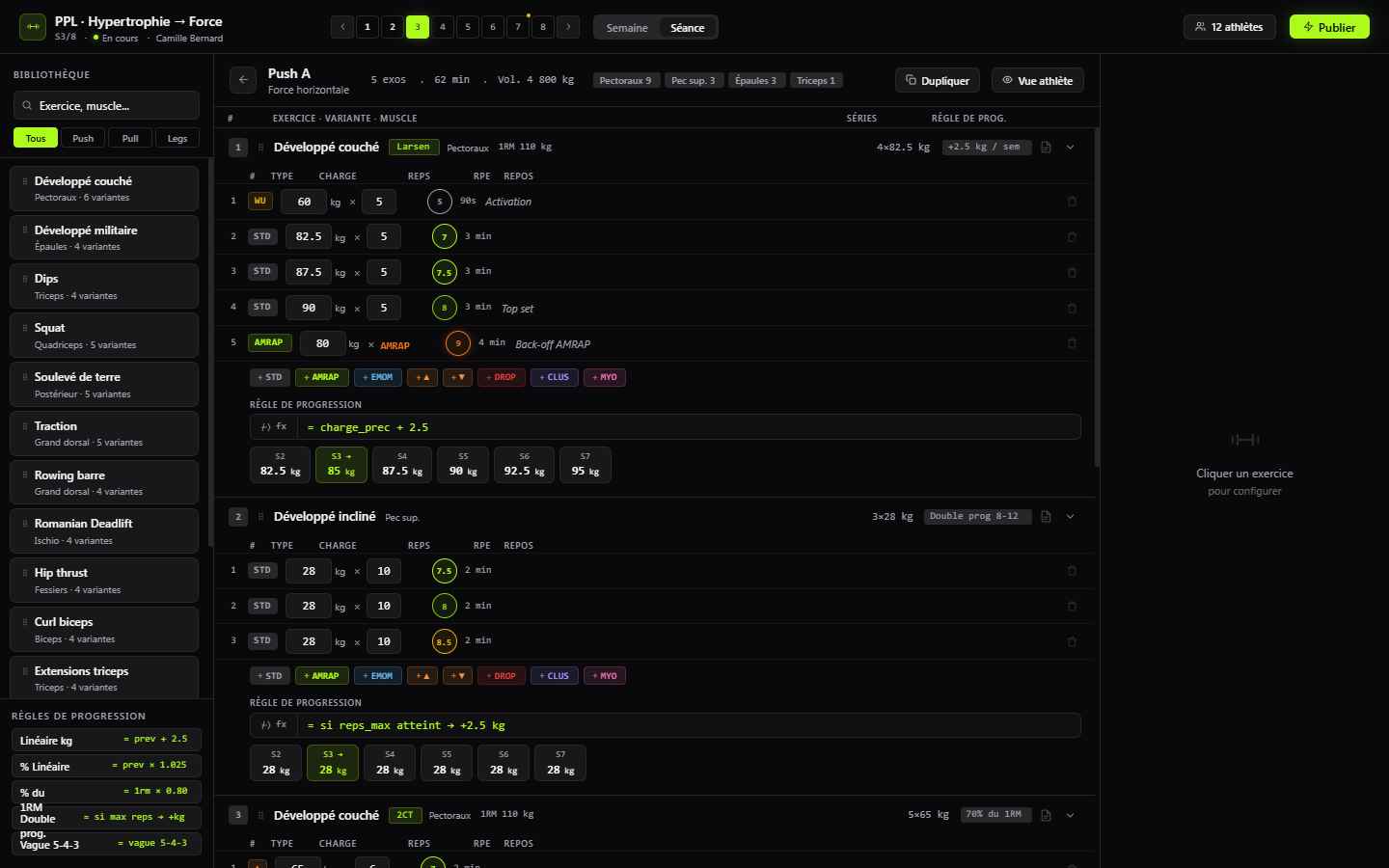Click the library search field

pos(106,106)
